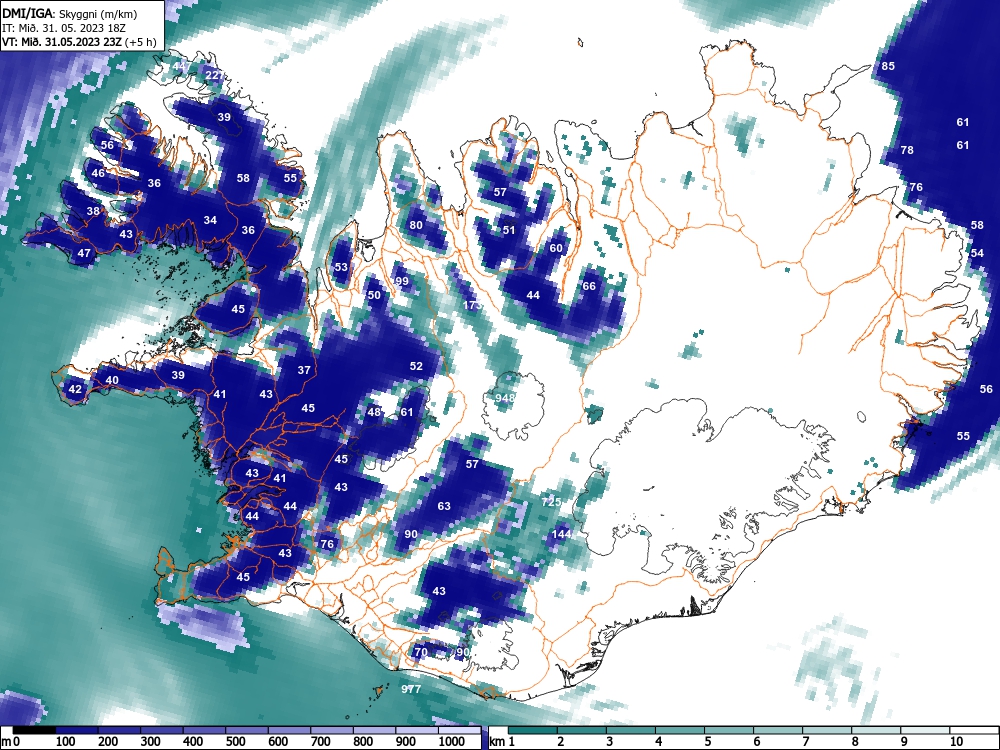Viewport: 1000px width, 750px height.
Task: Click the value 948 on the glacier
Action: 505,398
